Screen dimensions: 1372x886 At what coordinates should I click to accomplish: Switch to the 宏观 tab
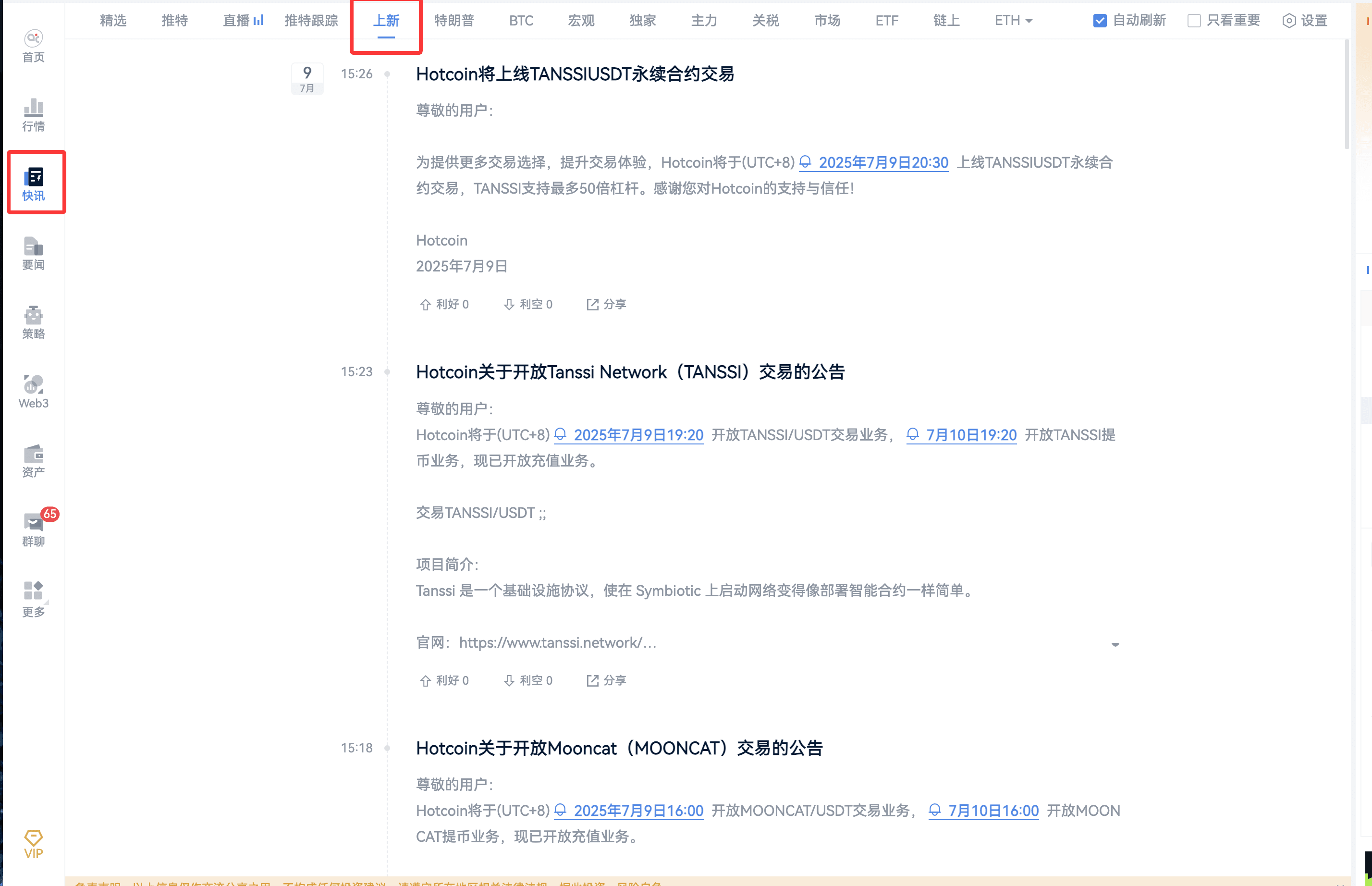click(x=581, y=21)
